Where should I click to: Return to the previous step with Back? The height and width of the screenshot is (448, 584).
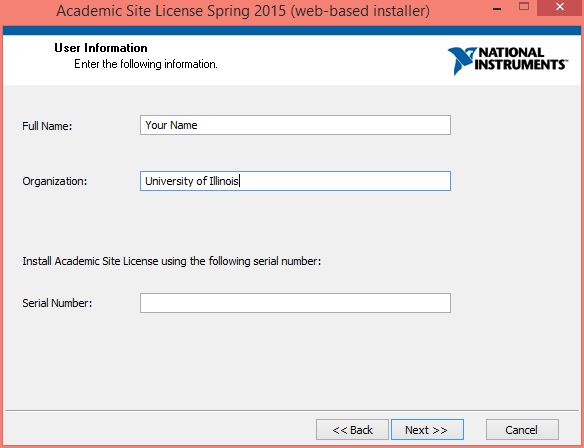click(x=352, y=430)
